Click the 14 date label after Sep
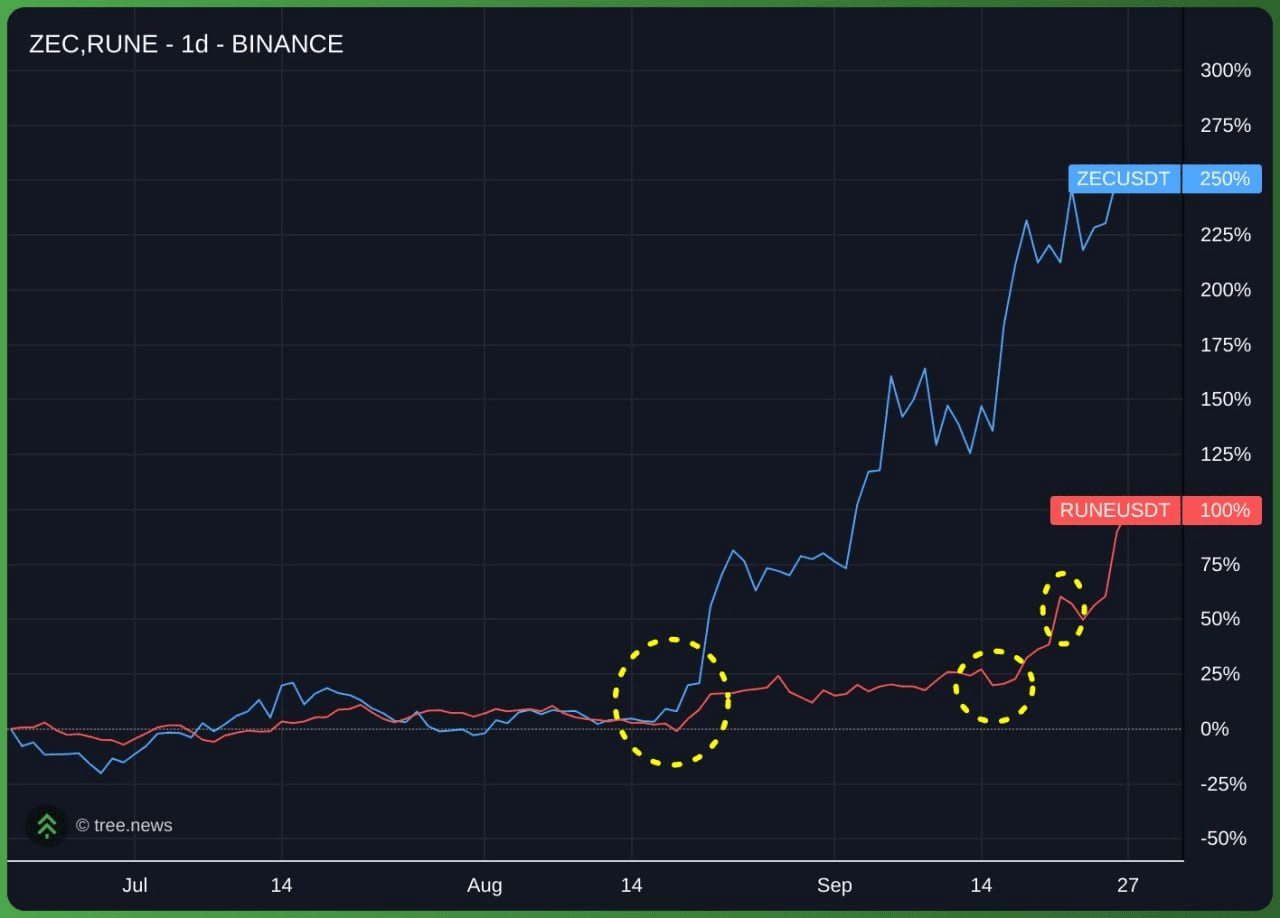The width and height of the screenshot is (1280, 918). [981, 885]
